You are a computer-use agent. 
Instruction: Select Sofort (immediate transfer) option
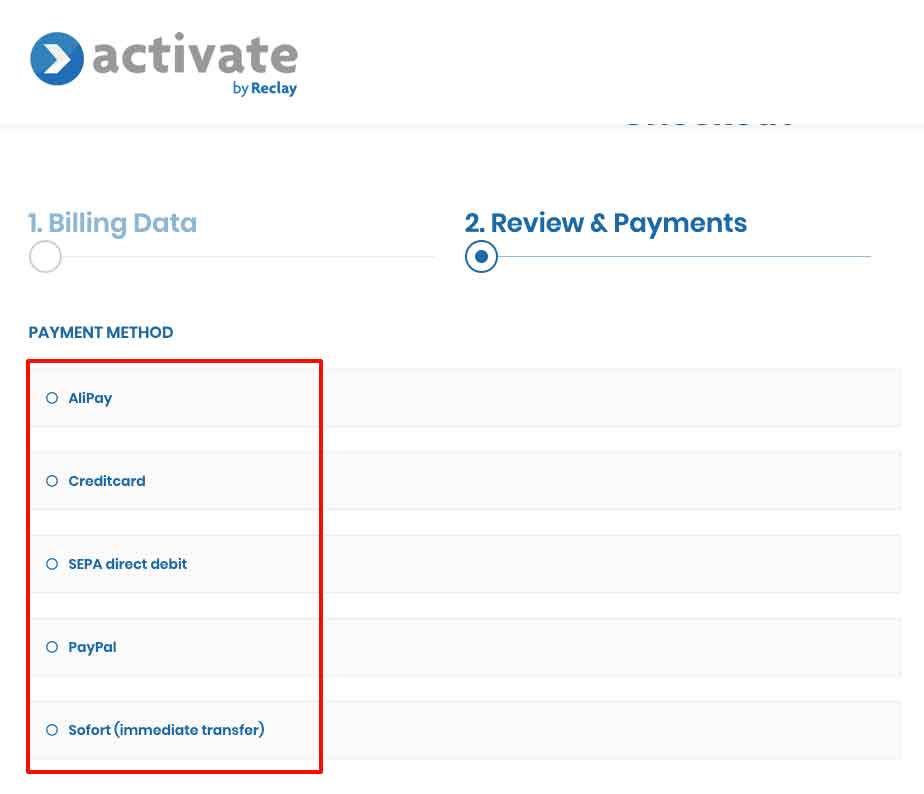coord(52,730)
